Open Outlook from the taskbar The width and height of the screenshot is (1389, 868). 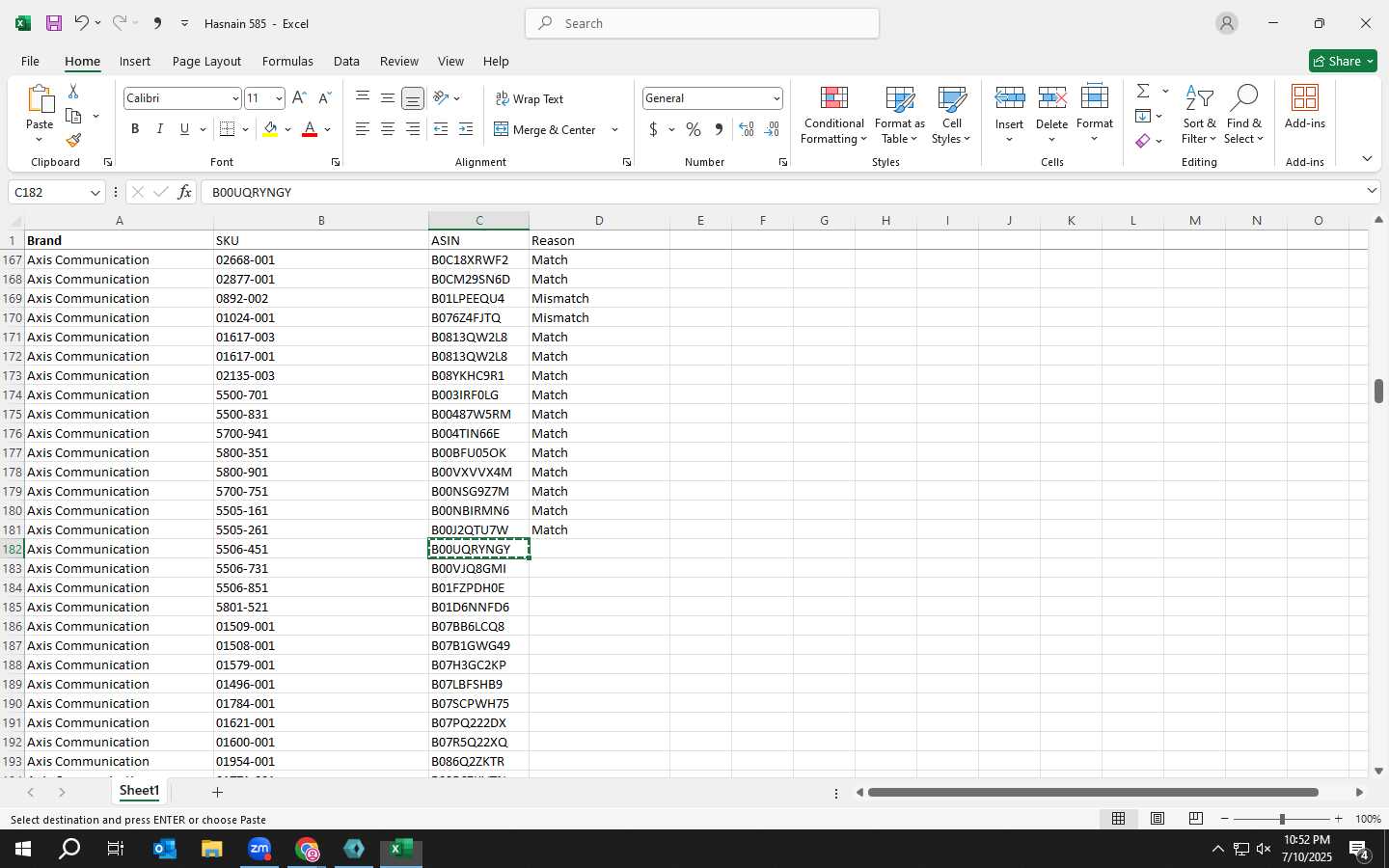coord(165,850)
